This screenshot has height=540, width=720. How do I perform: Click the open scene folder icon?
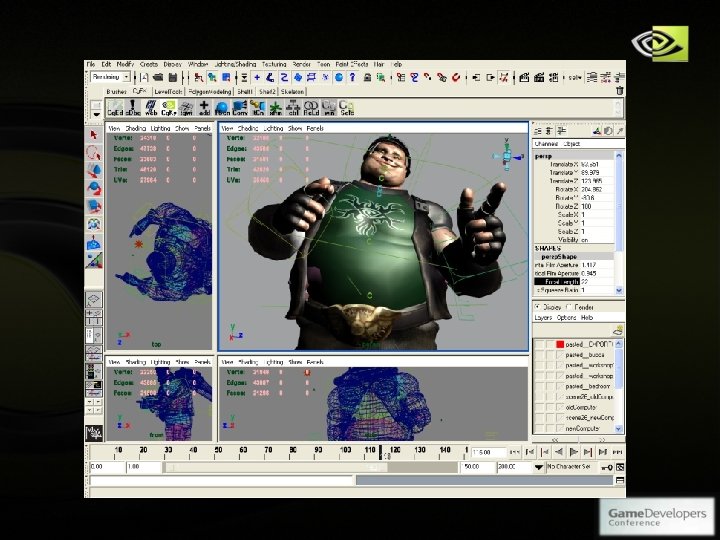click(158, 77)
